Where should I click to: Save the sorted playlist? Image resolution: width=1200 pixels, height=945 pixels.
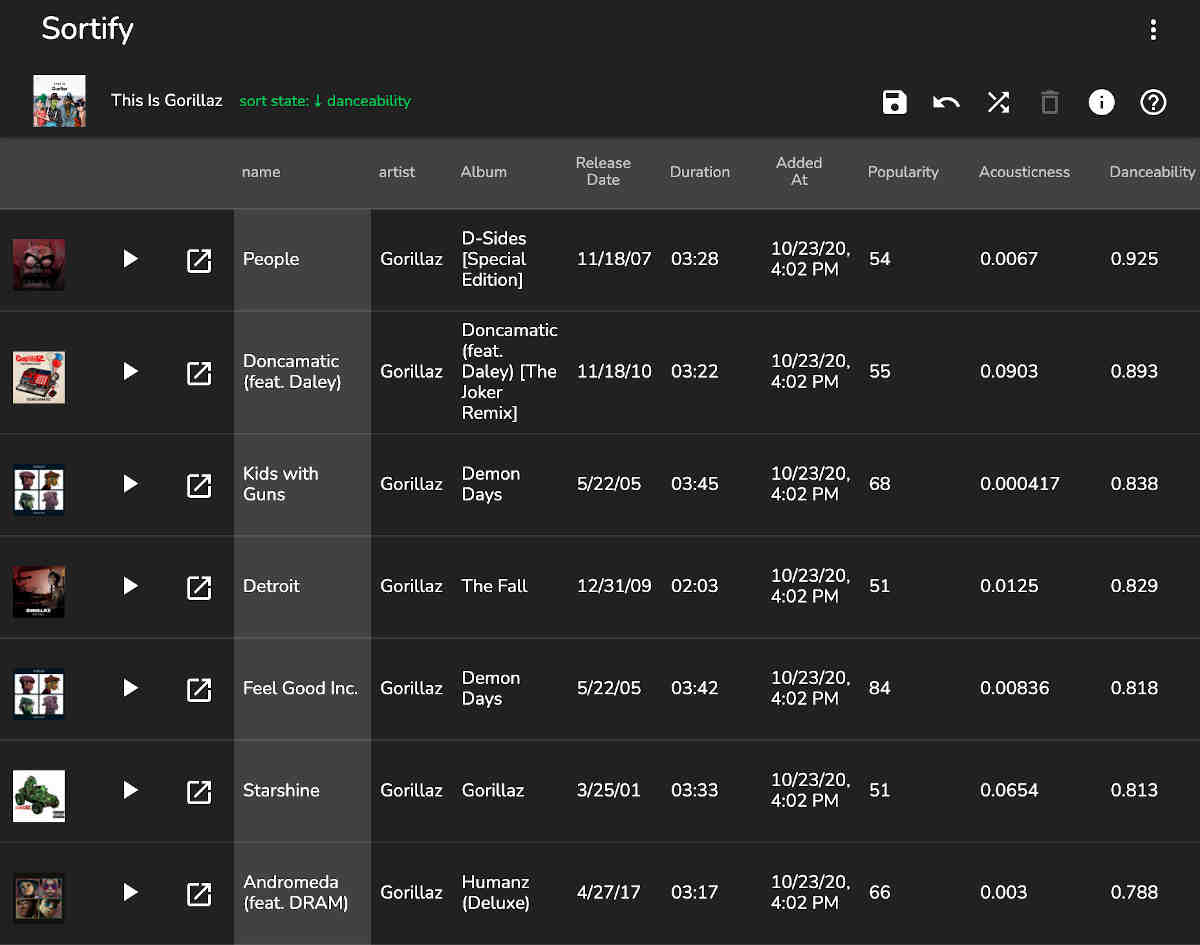tap(894, 102)
